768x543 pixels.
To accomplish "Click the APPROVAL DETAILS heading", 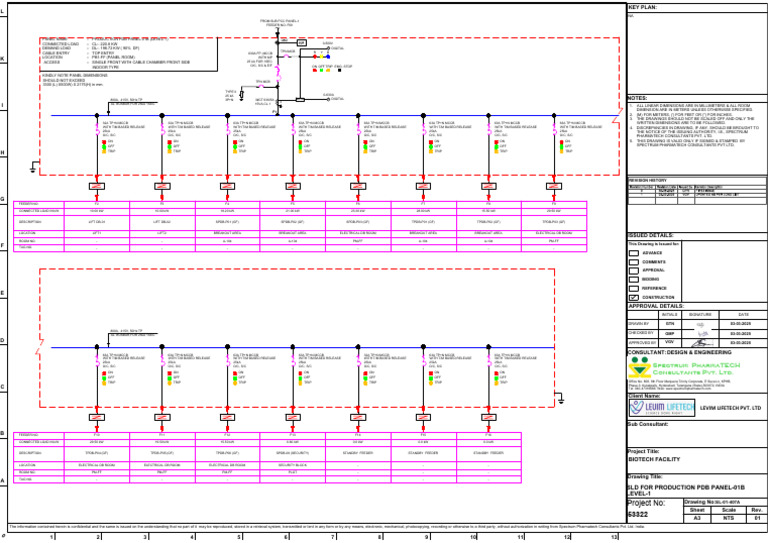I will tap(656, 306).
